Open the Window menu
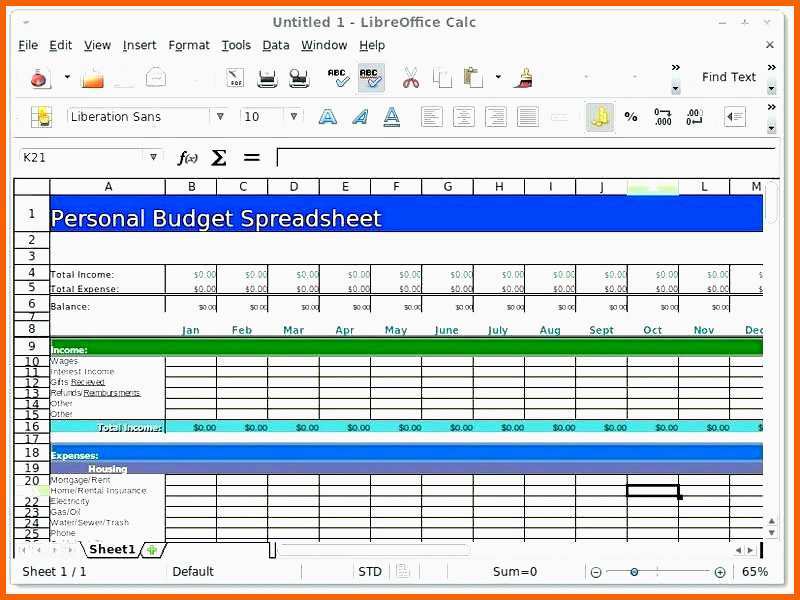Image resolution: width=800 pixels, height=600 pixels. pyautogui.click(x=324, y=45)
